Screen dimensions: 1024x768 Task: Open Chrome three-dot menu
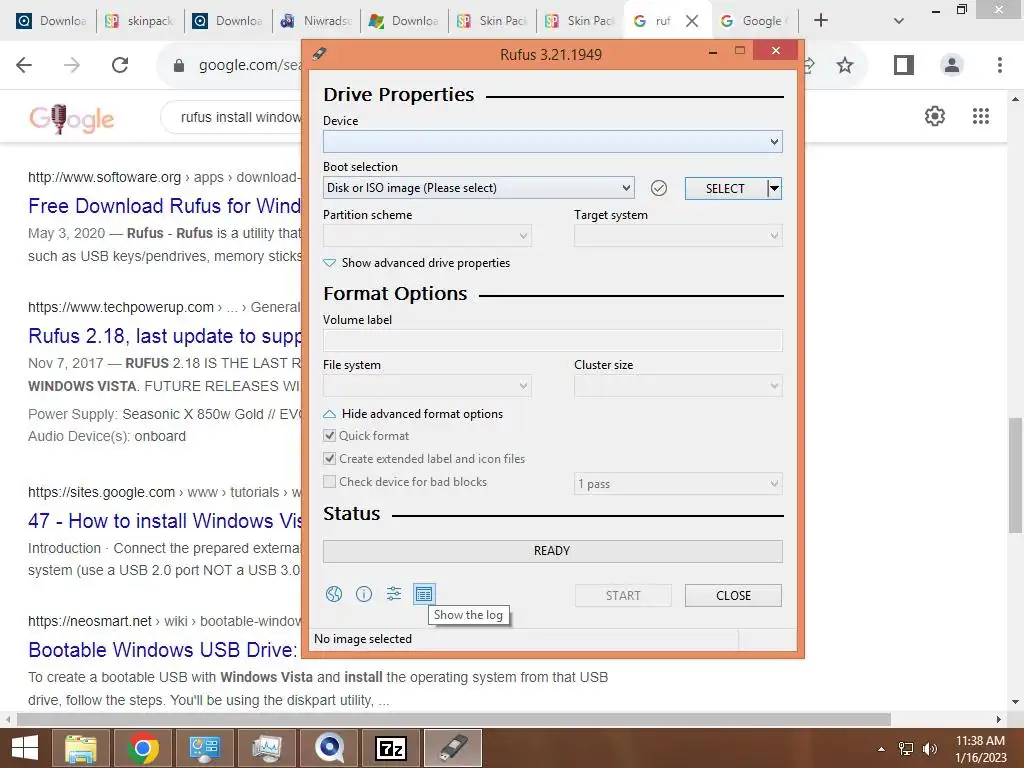point(1000,65)
